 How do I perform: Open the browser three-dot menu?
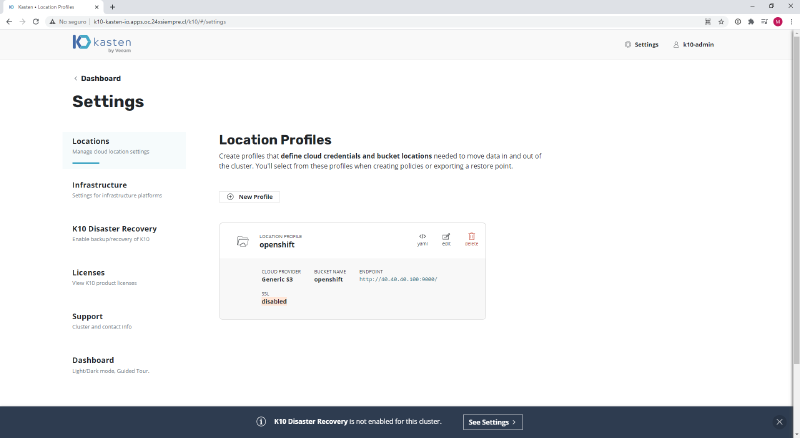tap(791, 21)
